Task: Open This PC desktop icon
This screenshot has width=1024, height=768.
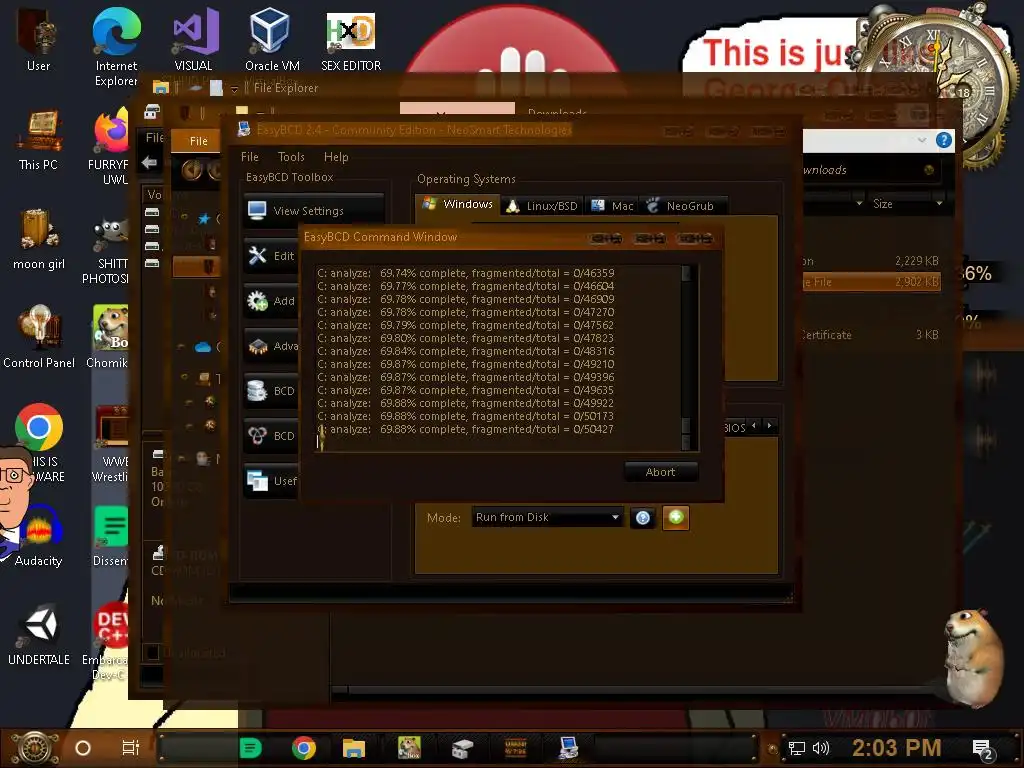Action: coord(39,140)
